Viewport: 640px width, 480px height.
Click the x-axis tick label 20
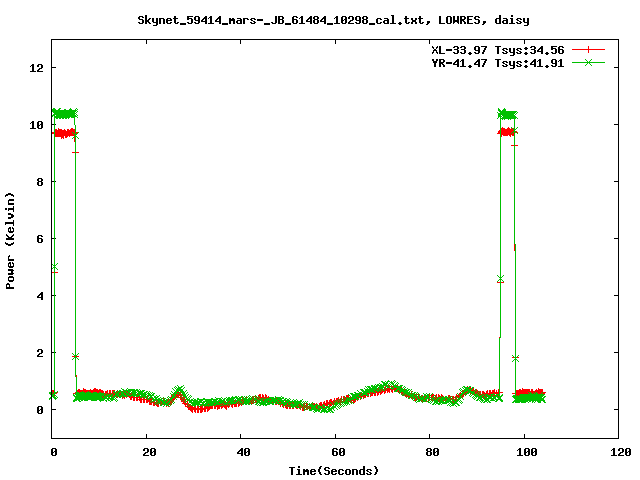(x=149, y=452)
